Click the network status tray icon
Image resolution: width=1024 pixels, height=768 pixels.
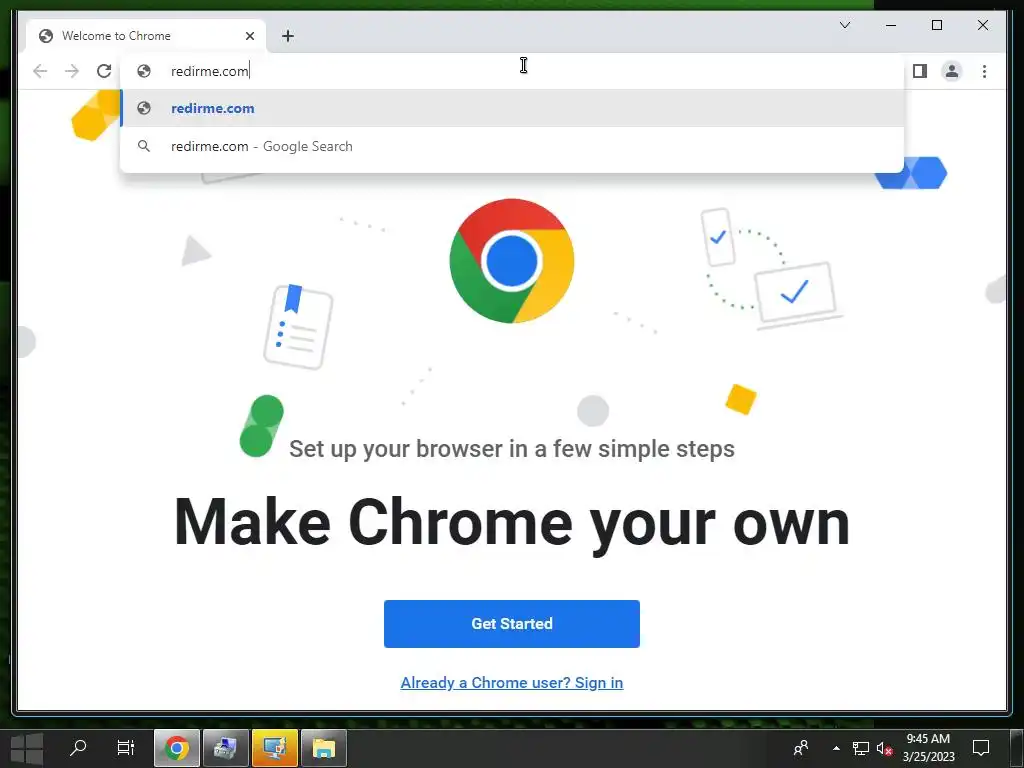point(861,748)
